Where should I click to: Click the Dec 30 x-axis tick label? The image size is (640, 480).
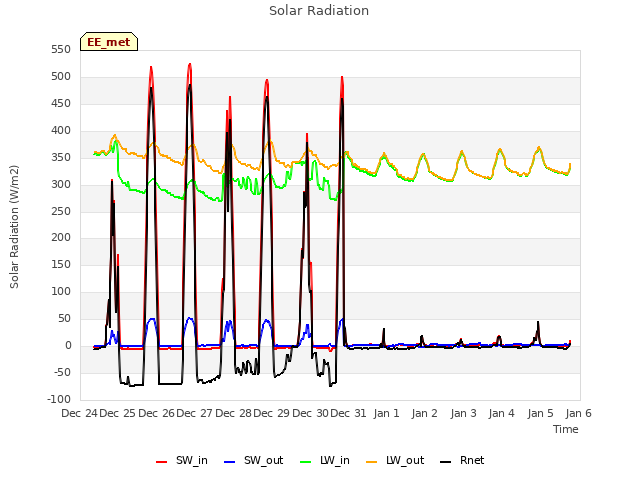[x=310, y=413]
